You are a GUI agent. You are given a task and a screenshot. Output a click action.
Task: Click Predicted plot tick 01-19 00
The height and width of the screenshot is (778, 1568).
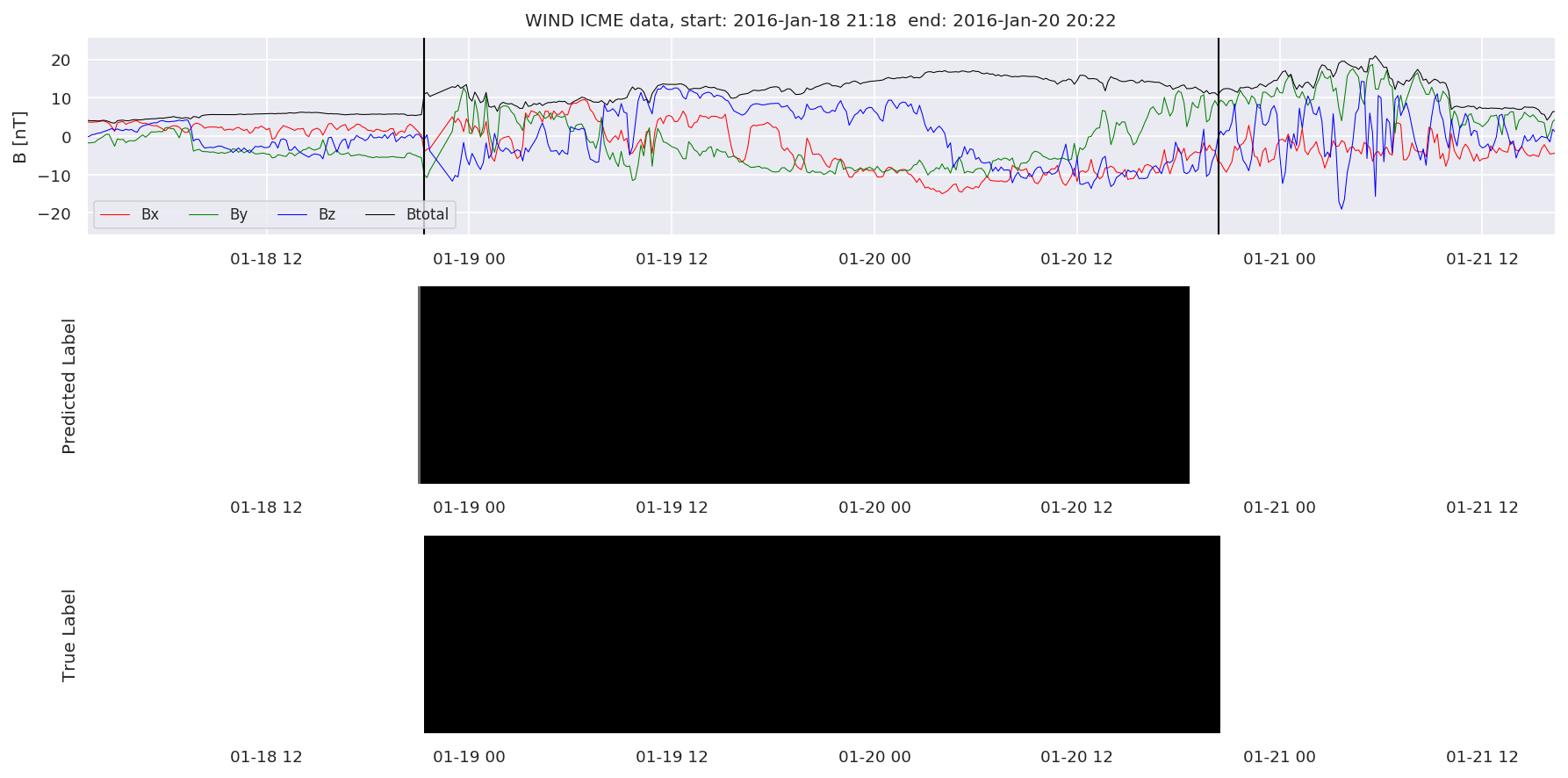[x=469, y=508]
